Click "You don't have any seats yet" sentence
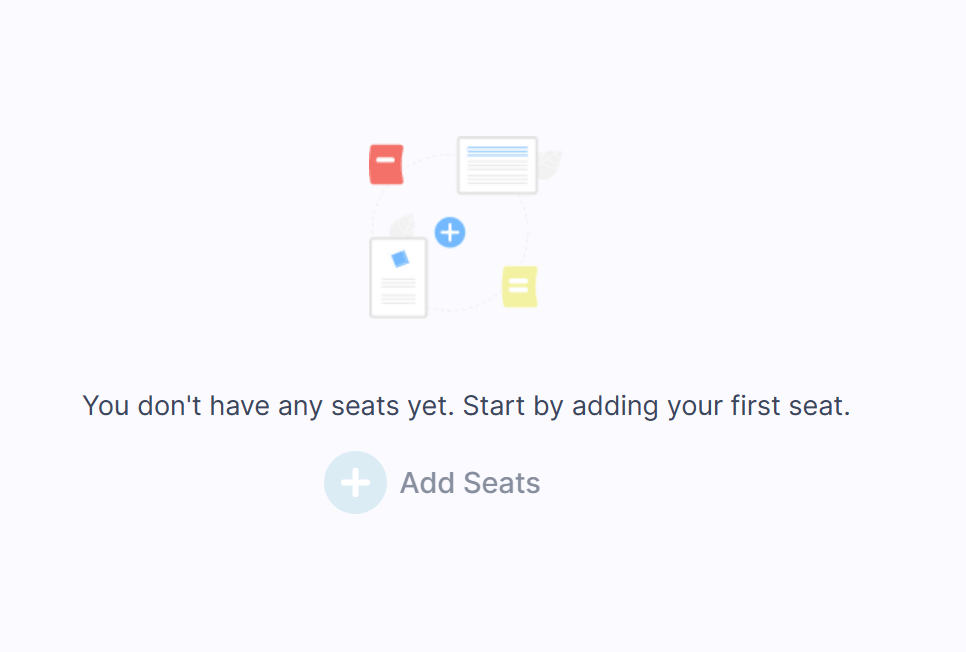This screenshot has height=652, width=966. [x=268, y=406]
